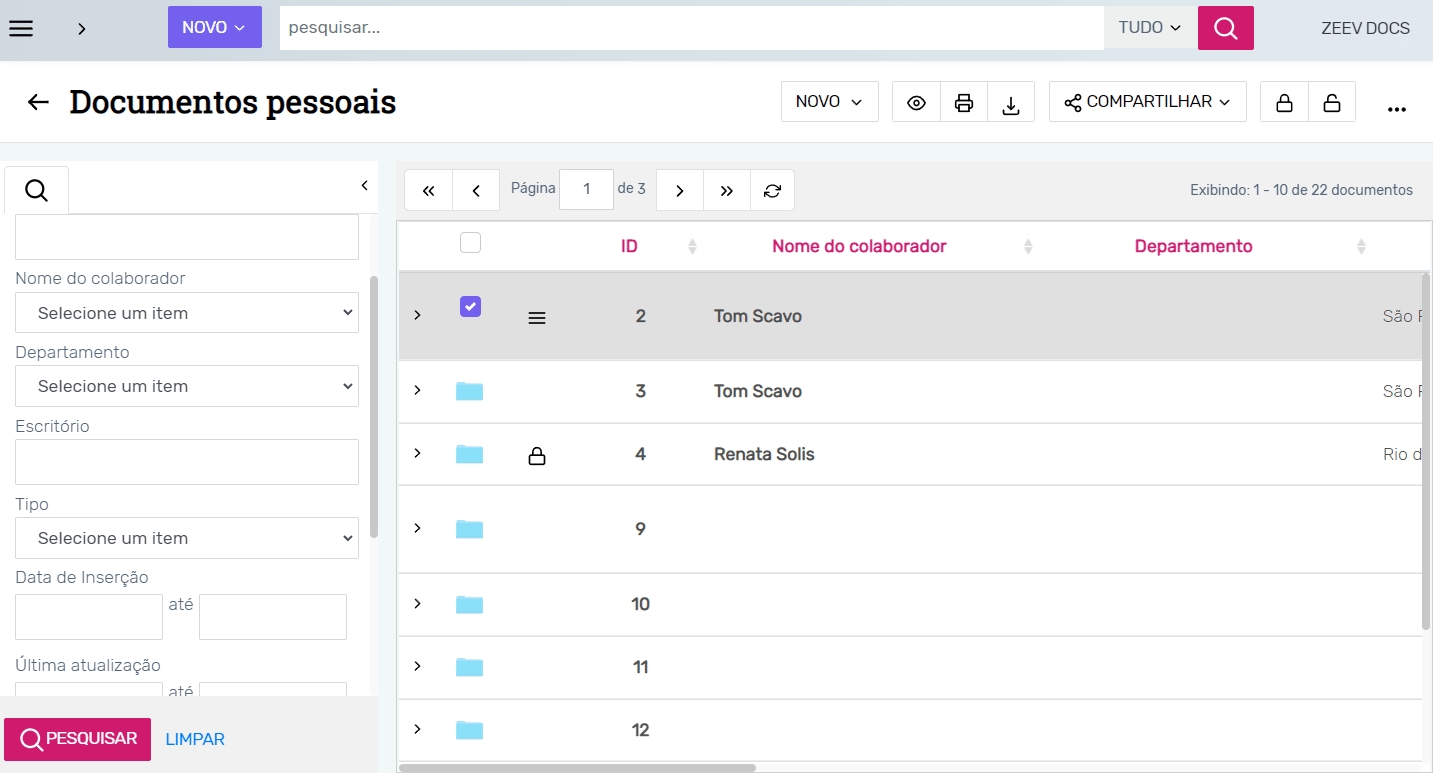This screenshot has height=773, width=1433.
Task: Open the Departamento filter dropdown
Action: tap(187, 386)
